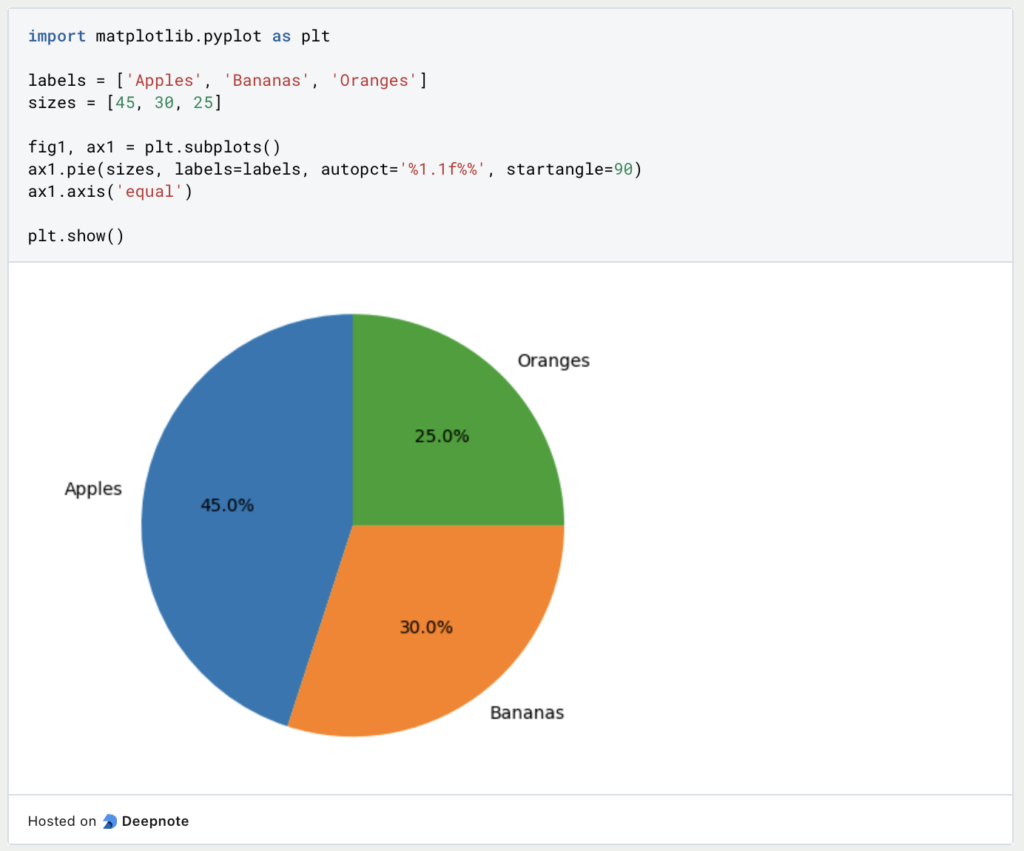Click the ax1.axis('equal') code line
This screenshot has height=851, width=1024.
[110, 191]
